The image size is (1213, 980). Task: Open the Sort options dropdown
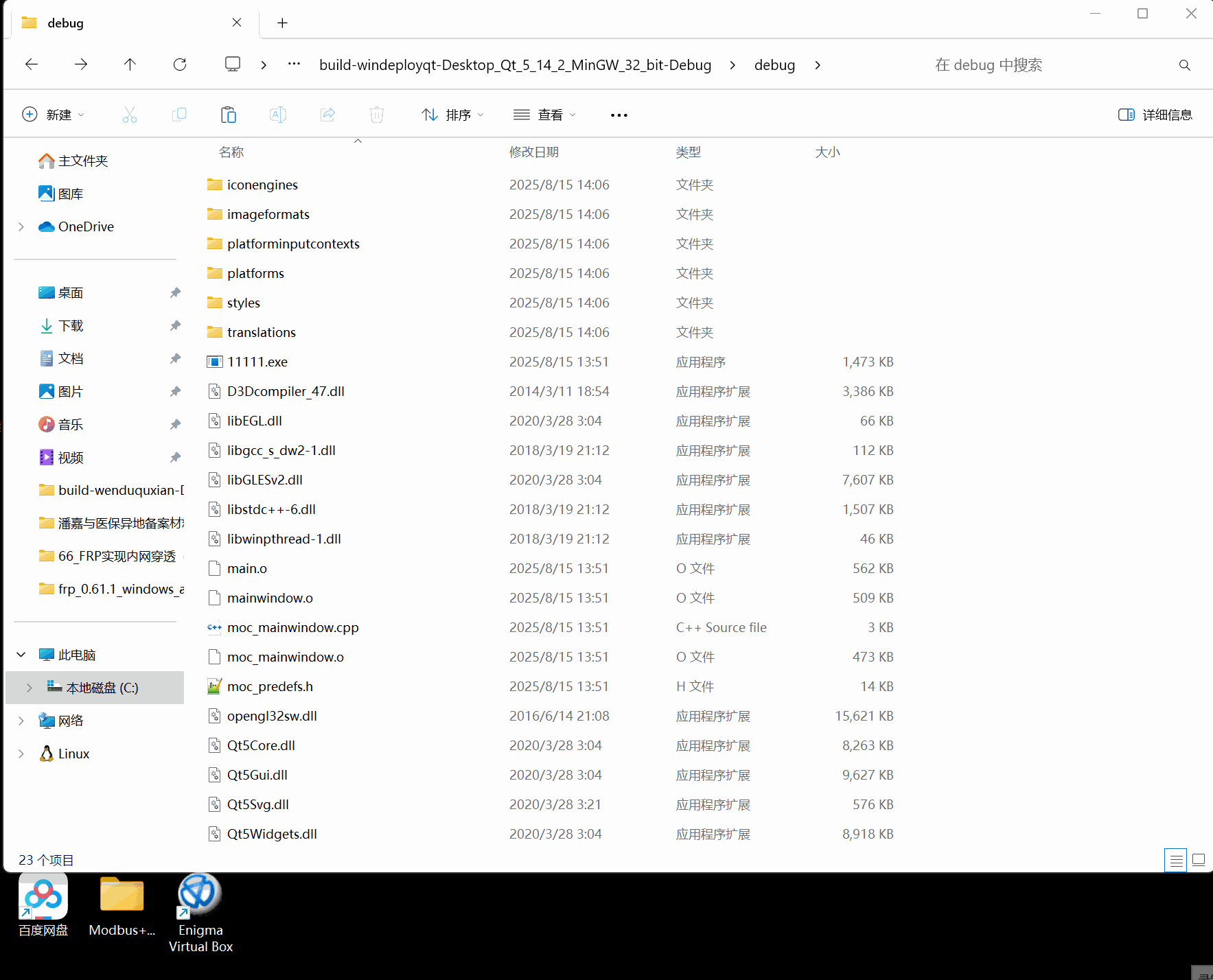453,115
